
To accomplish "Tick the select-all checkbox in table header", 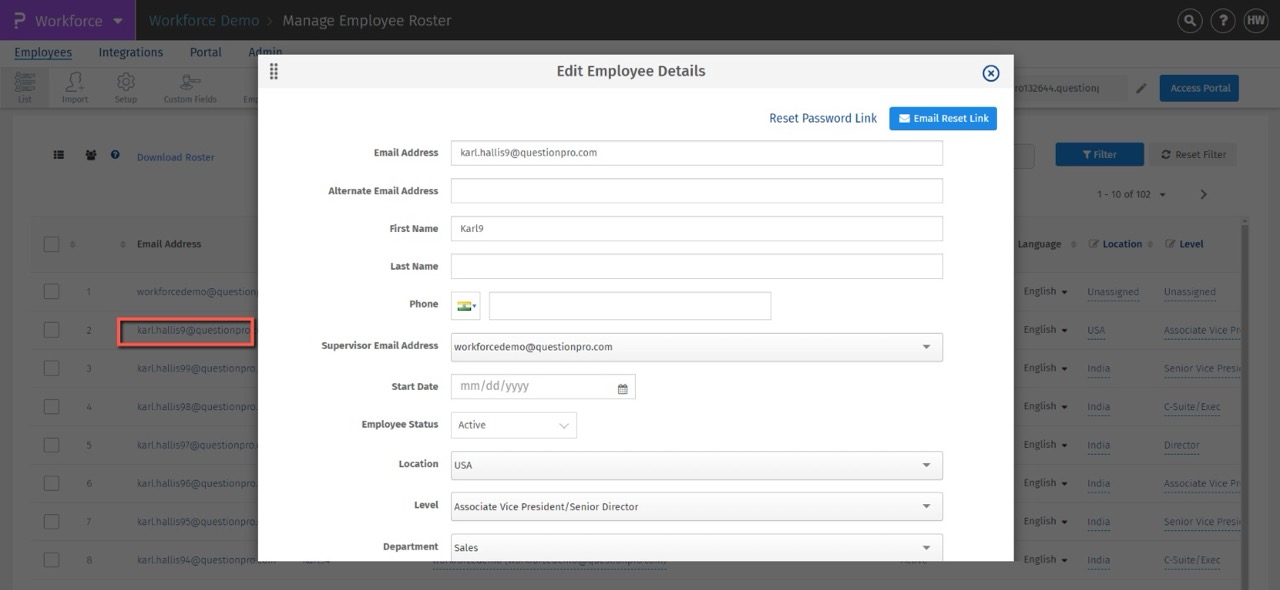I will point(52,244).
